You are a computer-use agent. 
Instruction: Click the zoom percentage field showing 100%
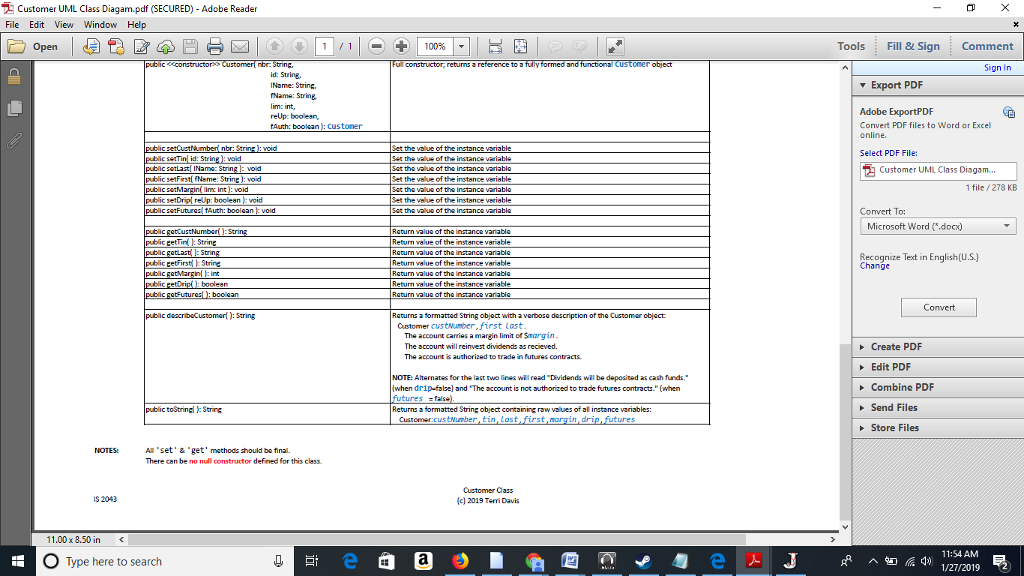click(435, 46)
